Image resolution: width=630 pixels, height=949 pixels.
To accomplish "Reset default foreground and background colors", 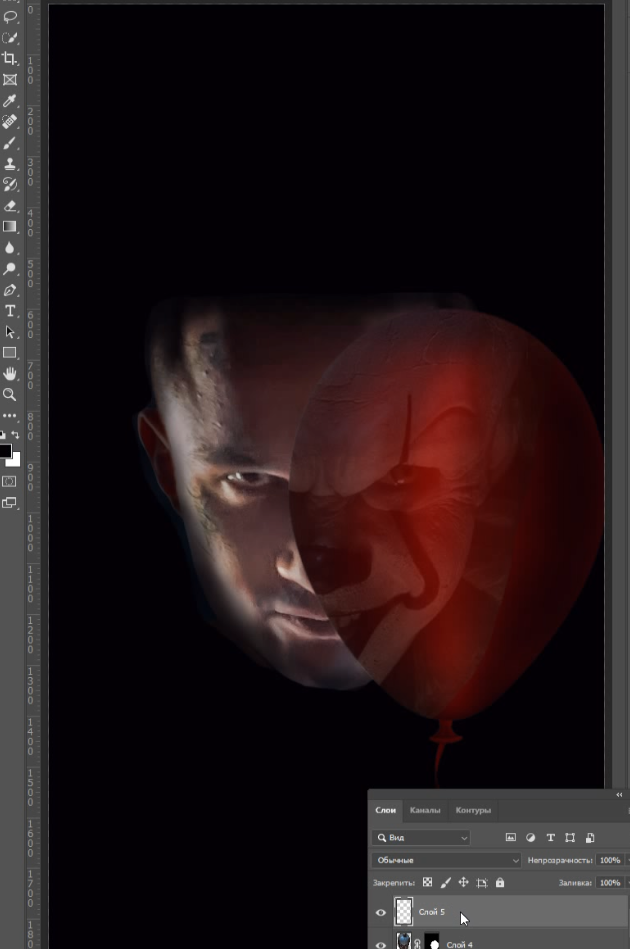I will (x=2, y=435).
